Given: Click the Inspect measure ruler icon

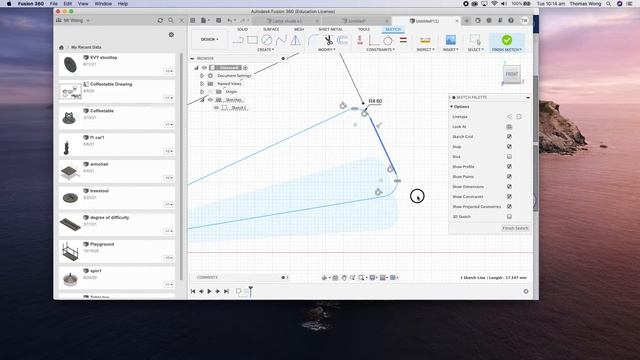Looking at the screenshot, I should pyautogui.click(x=425, y=40).
